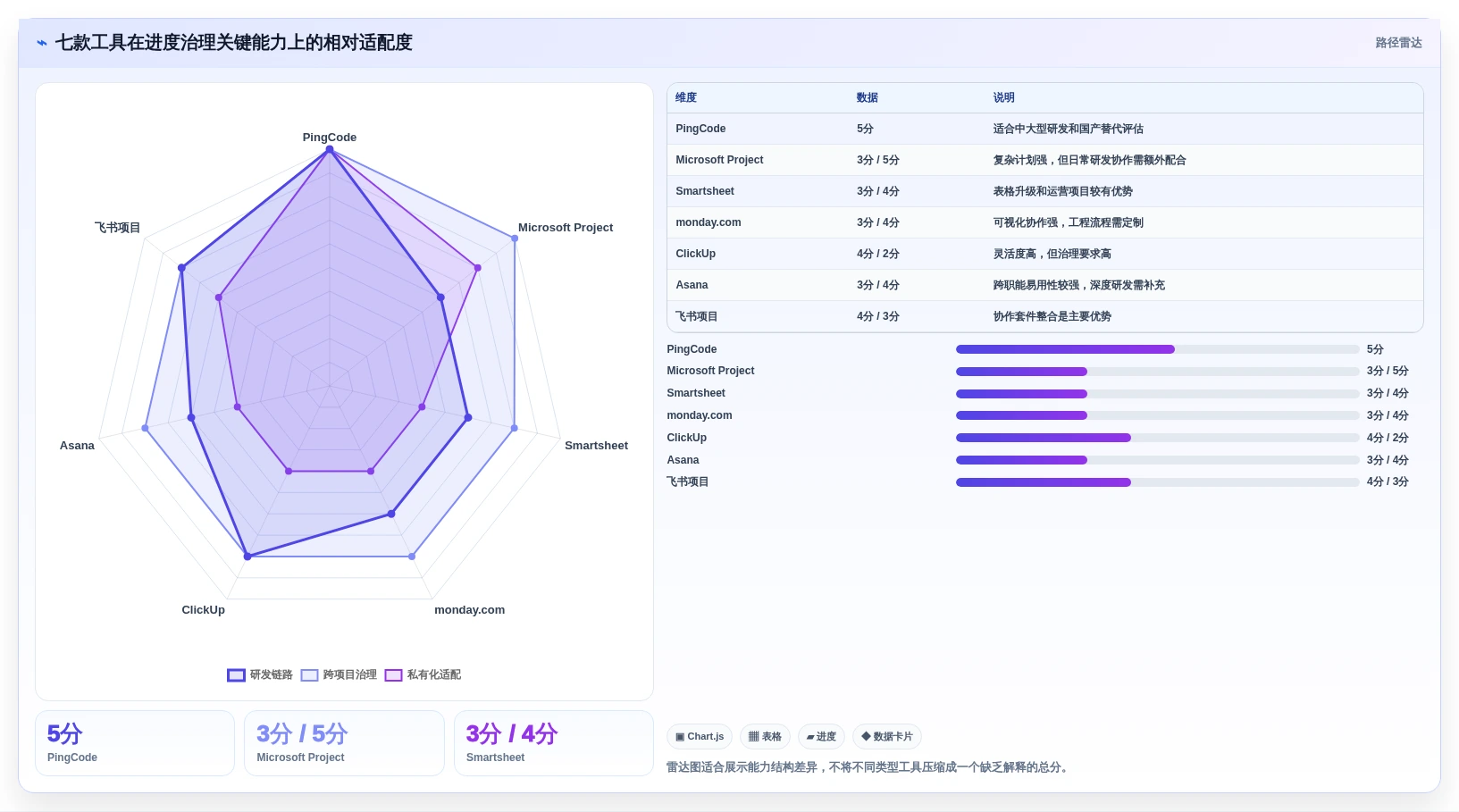Toggle the 私有化适配 legend swatch
The height and width of the screenshot is (812, 1459).
pyautogui.click(x=393, y=675)
